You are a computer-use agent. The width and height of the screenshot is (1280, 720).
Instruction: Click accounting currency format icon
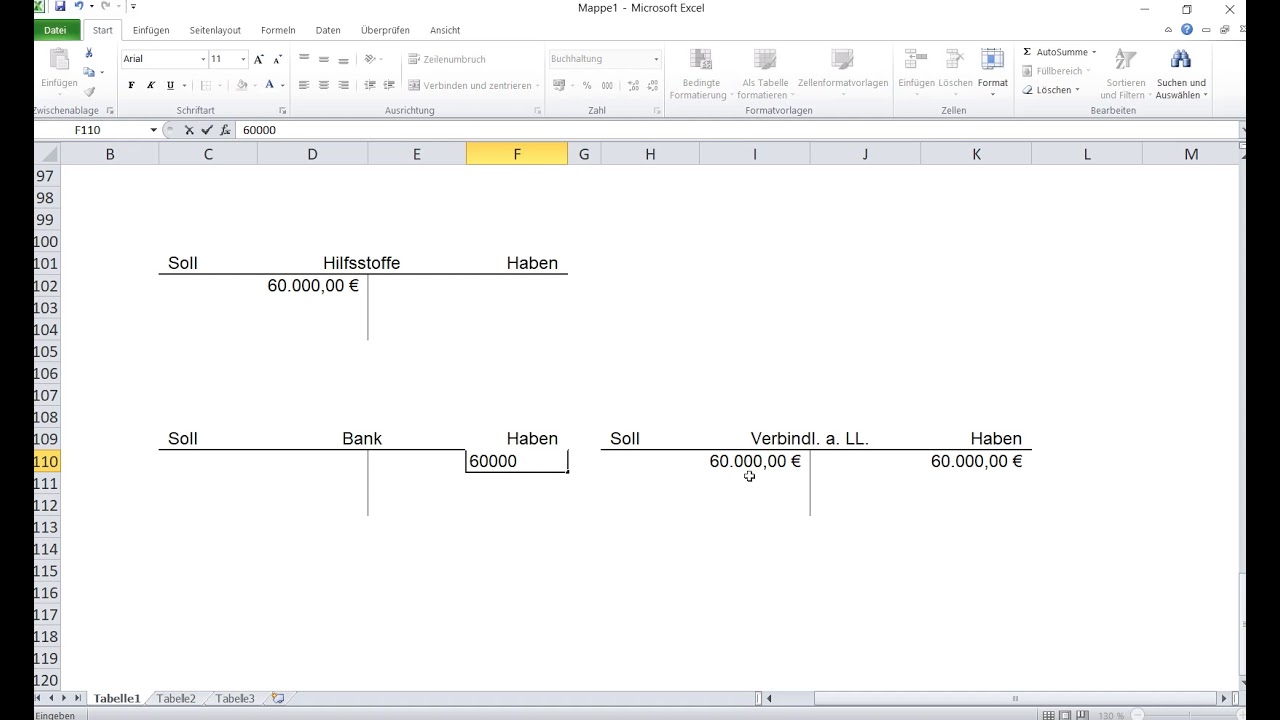coord(559,86)
